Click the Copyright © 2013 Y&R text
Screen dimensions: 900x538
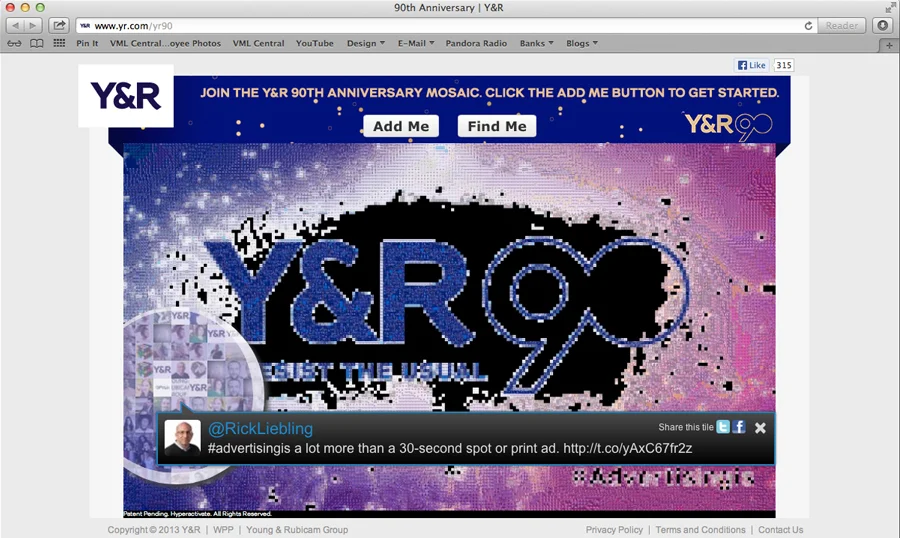pos(154,529)
